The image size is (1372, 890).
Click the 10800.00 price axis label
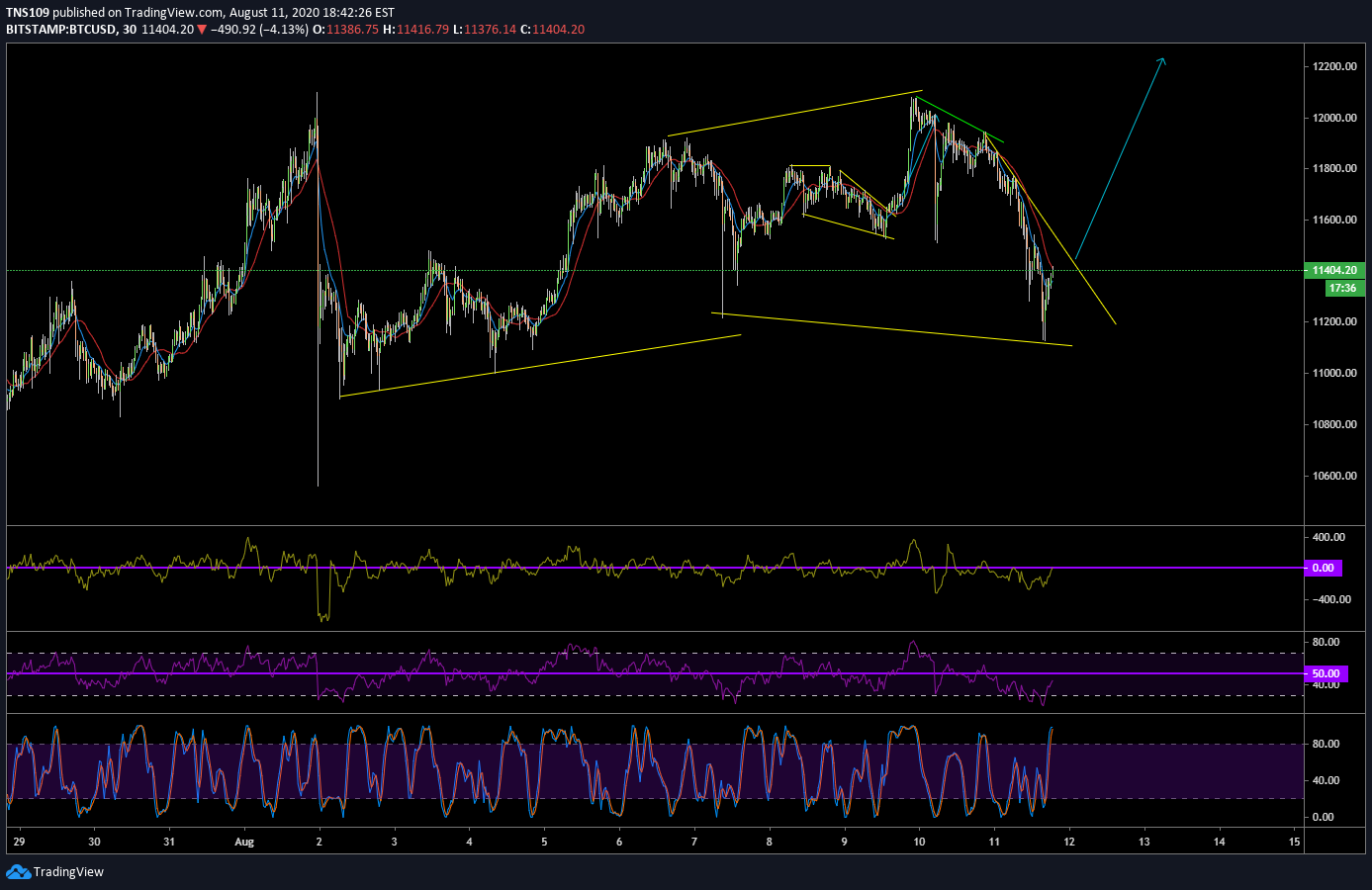(x=1334, y=424)
